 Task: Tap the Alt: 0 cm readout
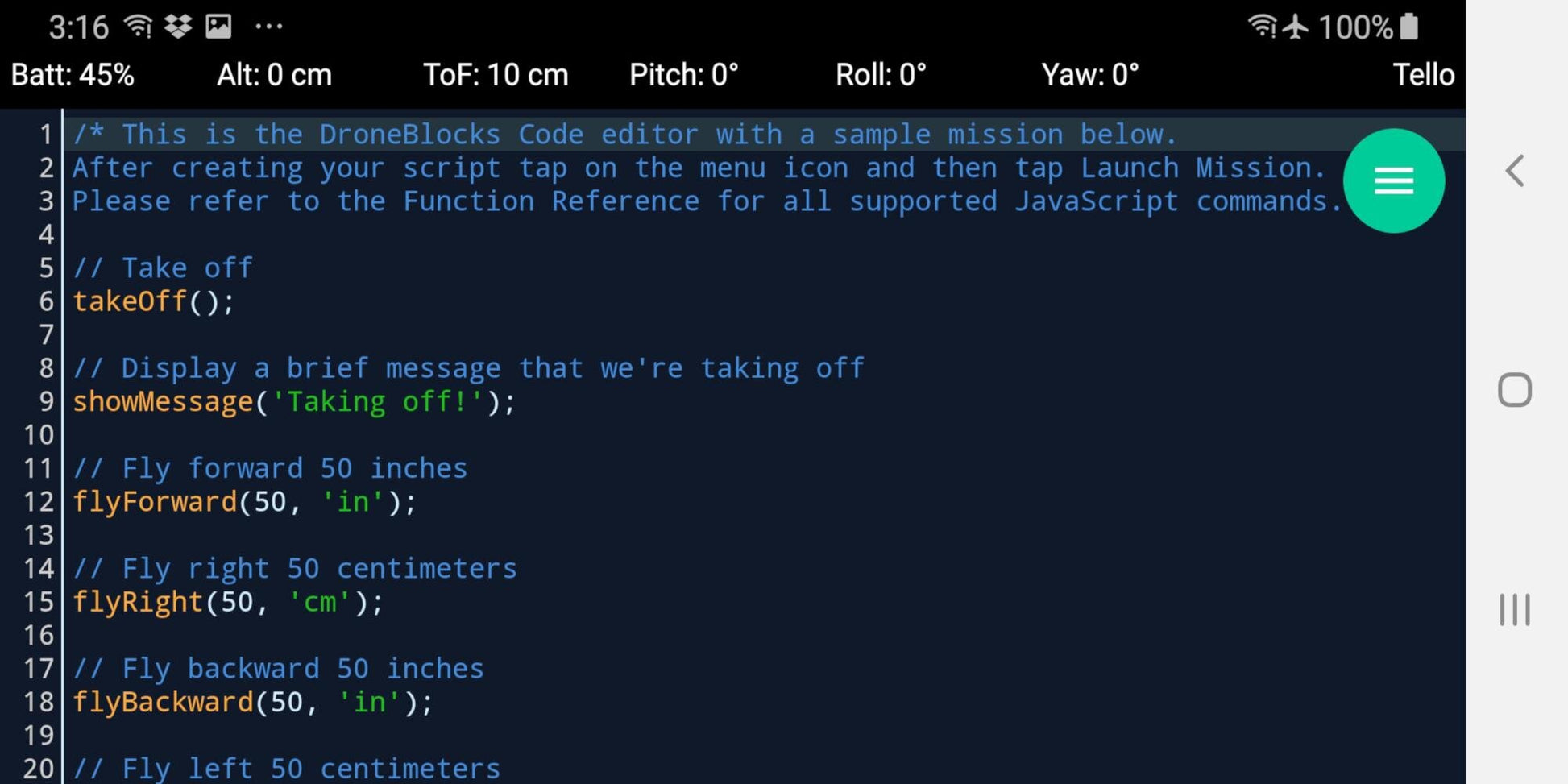tap(274, 75)
